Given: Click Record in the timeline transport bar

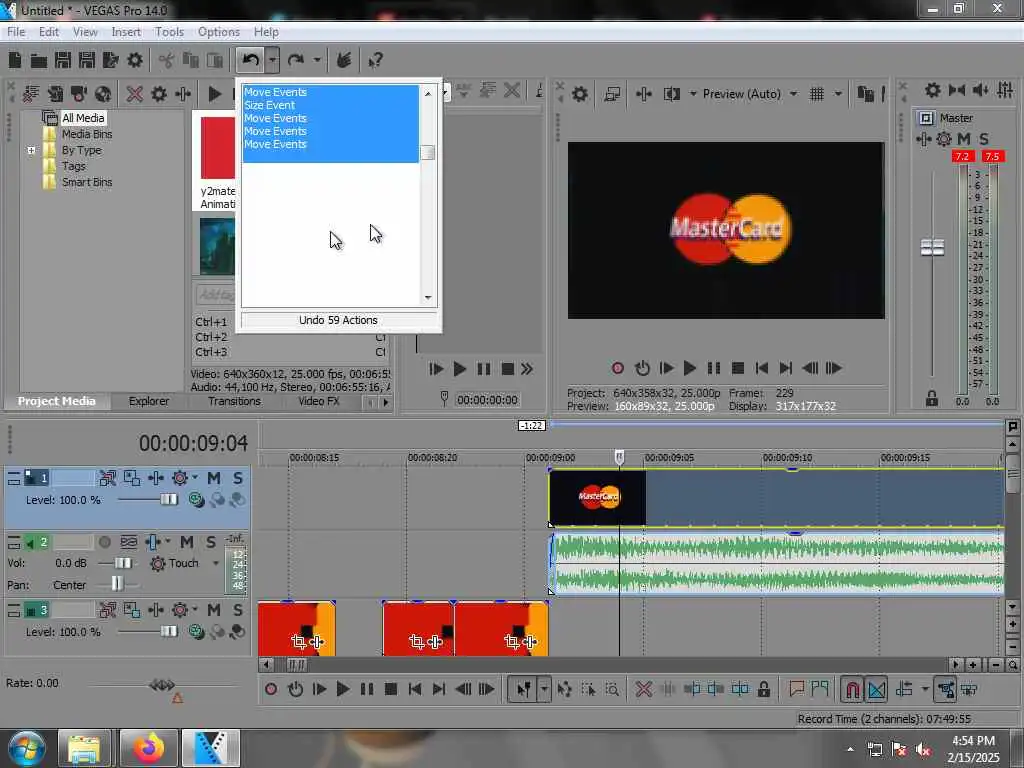Looking at the screenshot, I should pyautogui.click(x=271, y=689).
